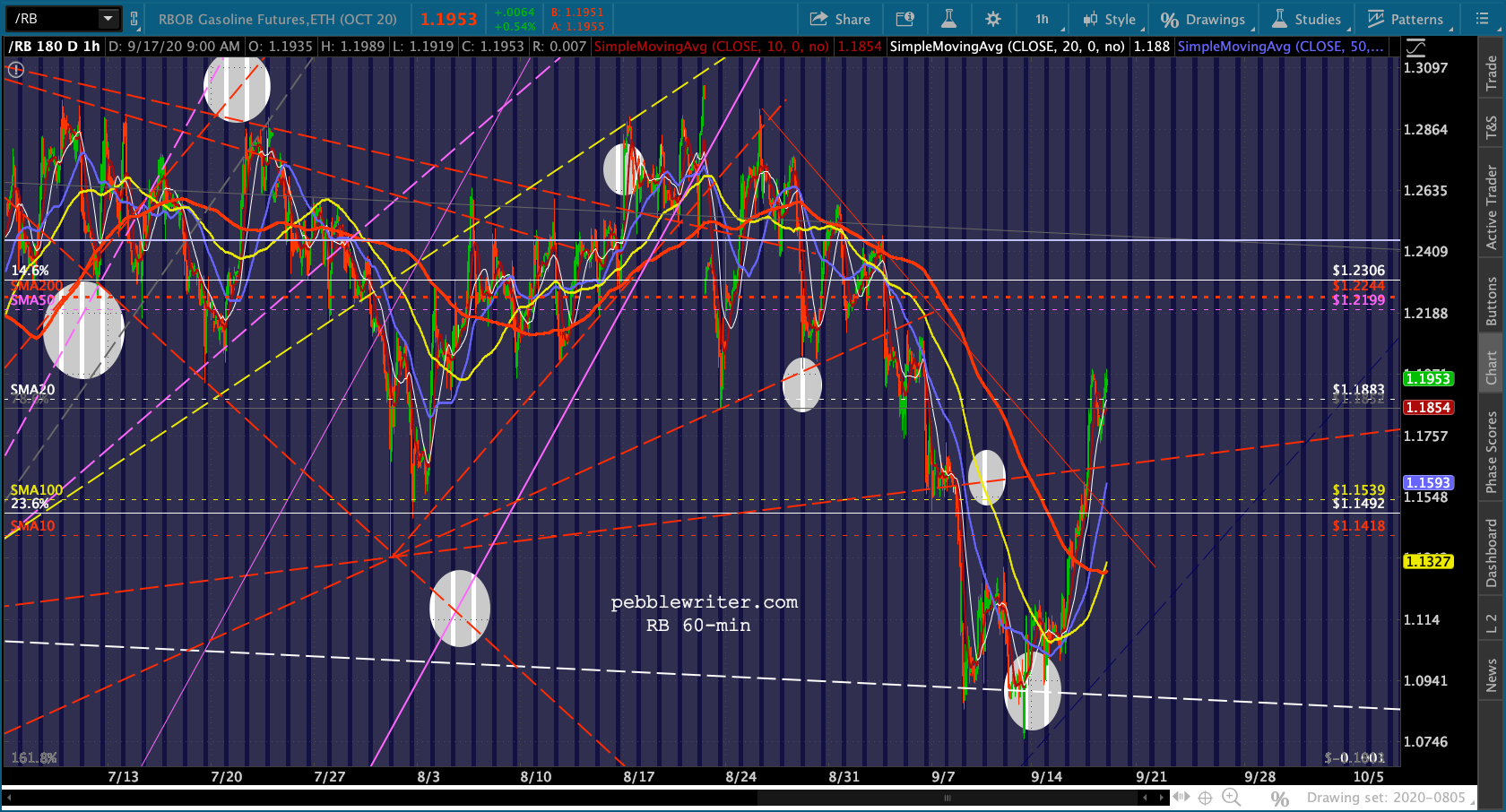Click the price scale curve icon
Image resolution: width=1506 pixels, height=812 pixels.
tap(1415, 47)
